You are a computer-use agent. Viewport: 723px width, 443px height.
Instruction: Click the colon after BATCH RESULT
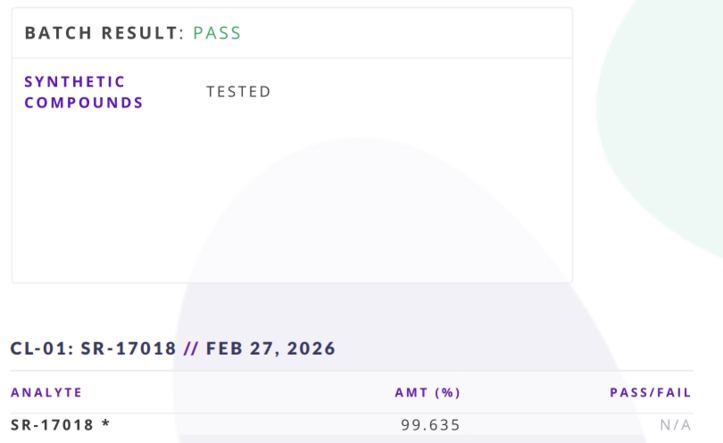click(x=181, y=33)
